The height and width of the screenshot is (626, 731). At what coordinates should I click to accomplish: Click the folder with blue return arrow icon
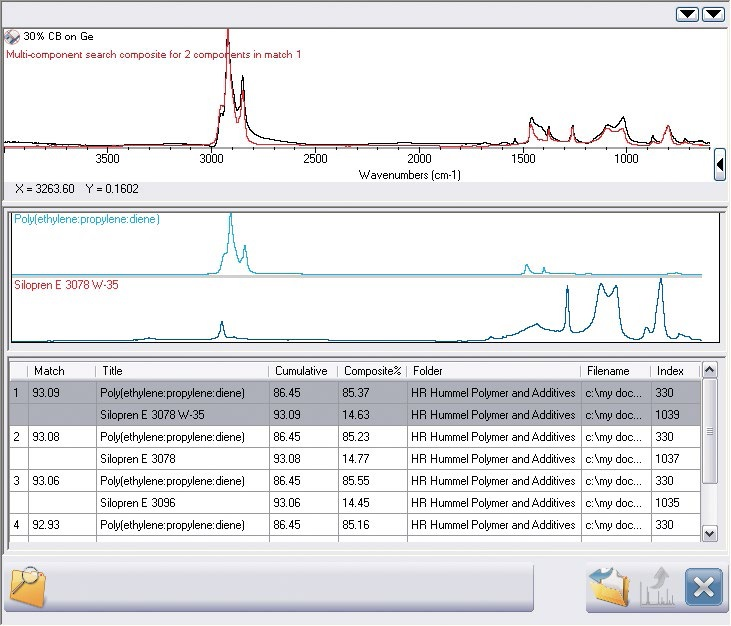[x=609, y=586]
